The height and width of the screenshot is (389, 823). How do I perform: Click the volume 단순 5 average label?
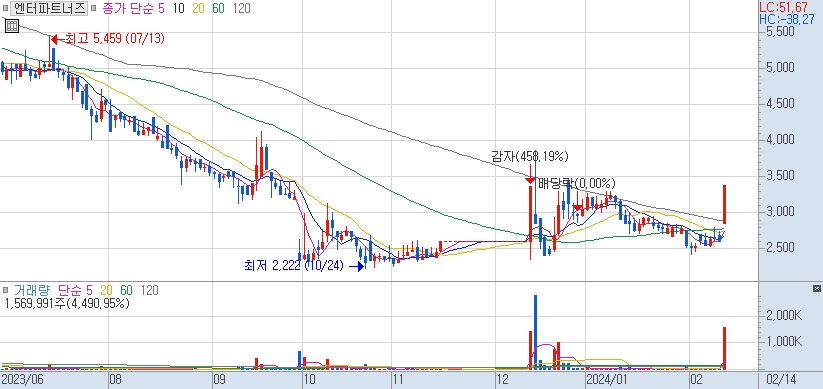[x=75, y=290]
